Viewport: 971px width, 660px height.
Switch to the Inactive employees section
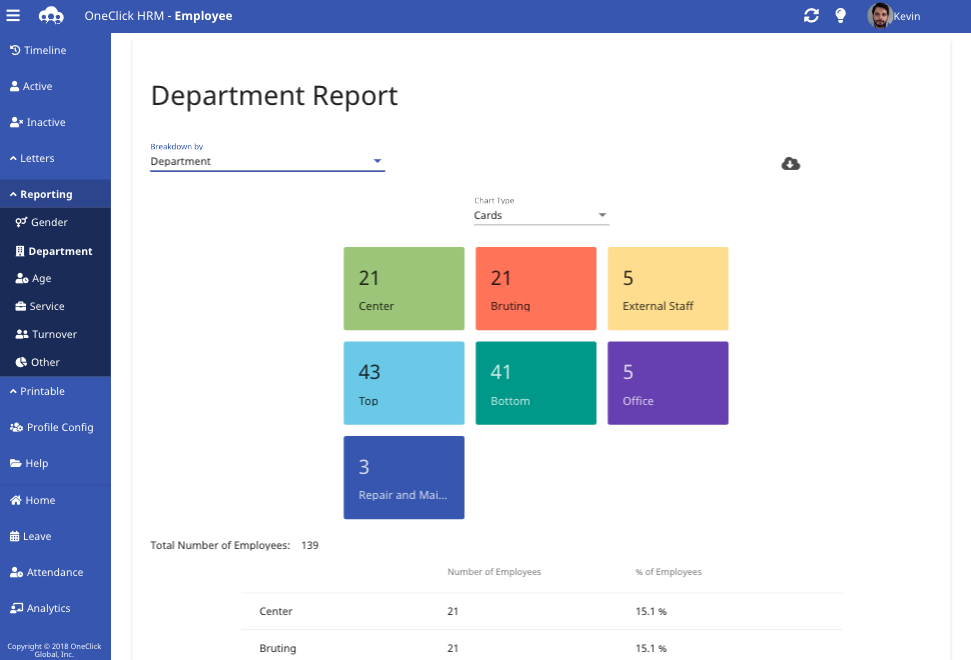coord(40,121)
